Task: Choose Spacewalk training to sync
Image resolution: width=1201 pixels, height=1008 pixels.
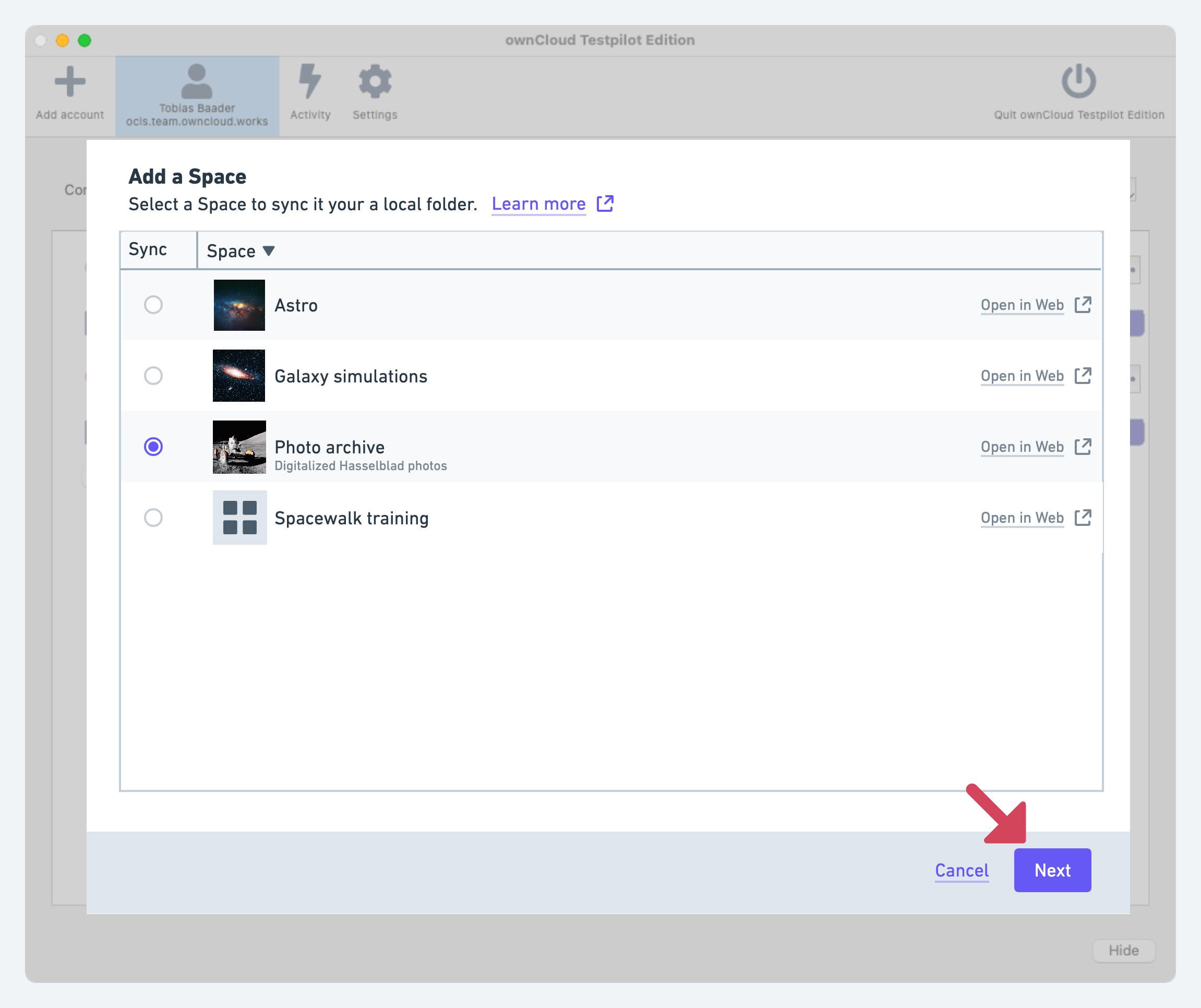Action: 153,518
